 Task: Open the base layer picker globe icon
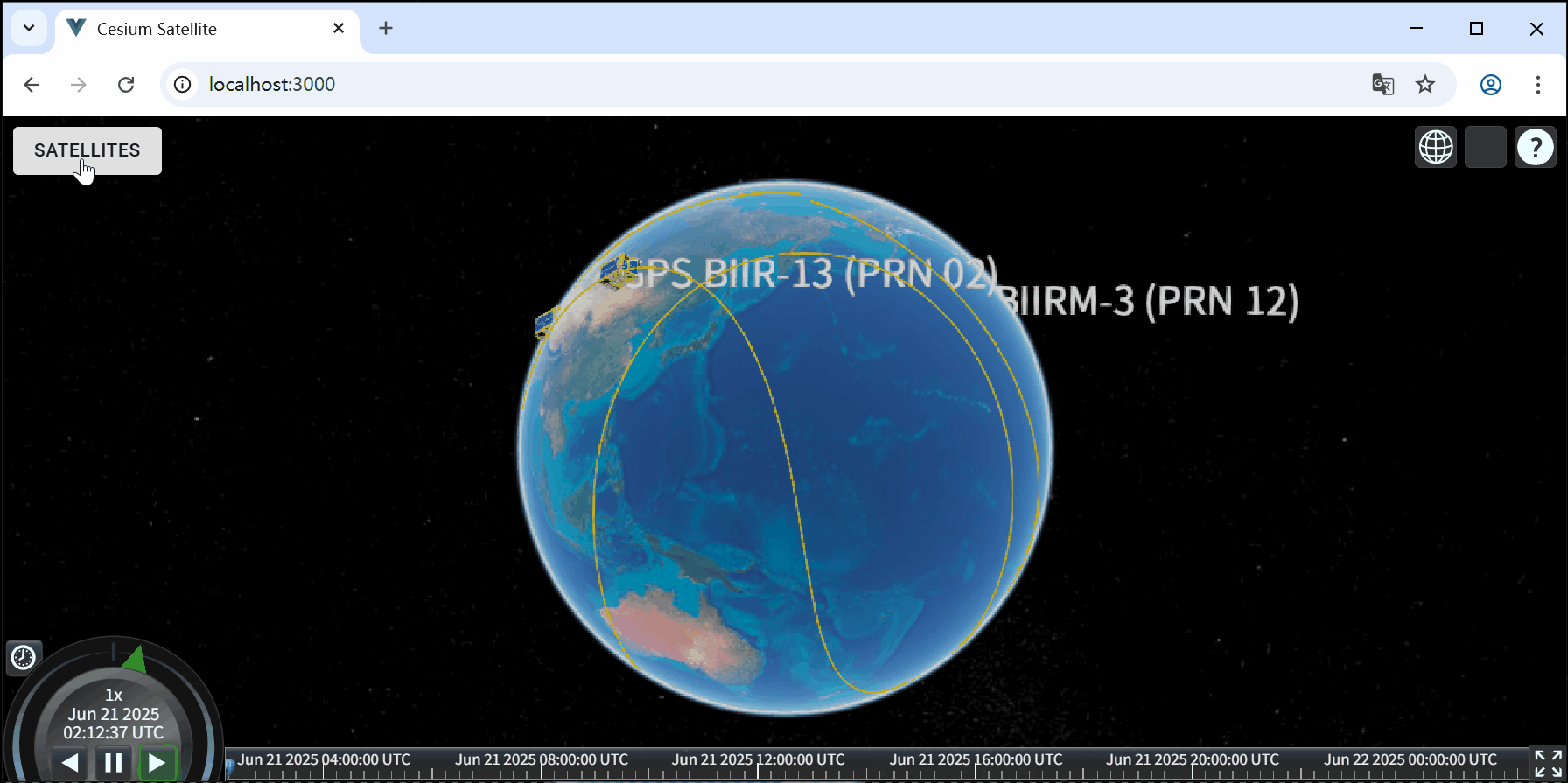pos(1436,147)
